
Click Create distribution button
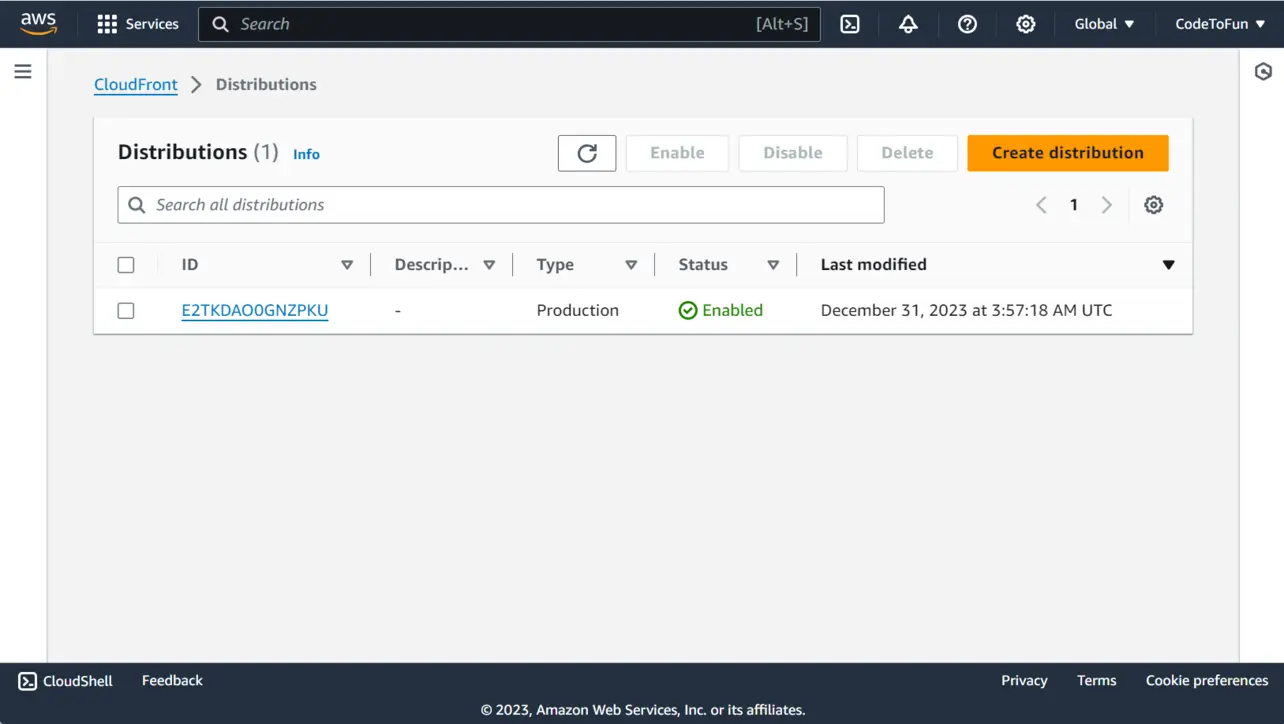point(1068,153)
